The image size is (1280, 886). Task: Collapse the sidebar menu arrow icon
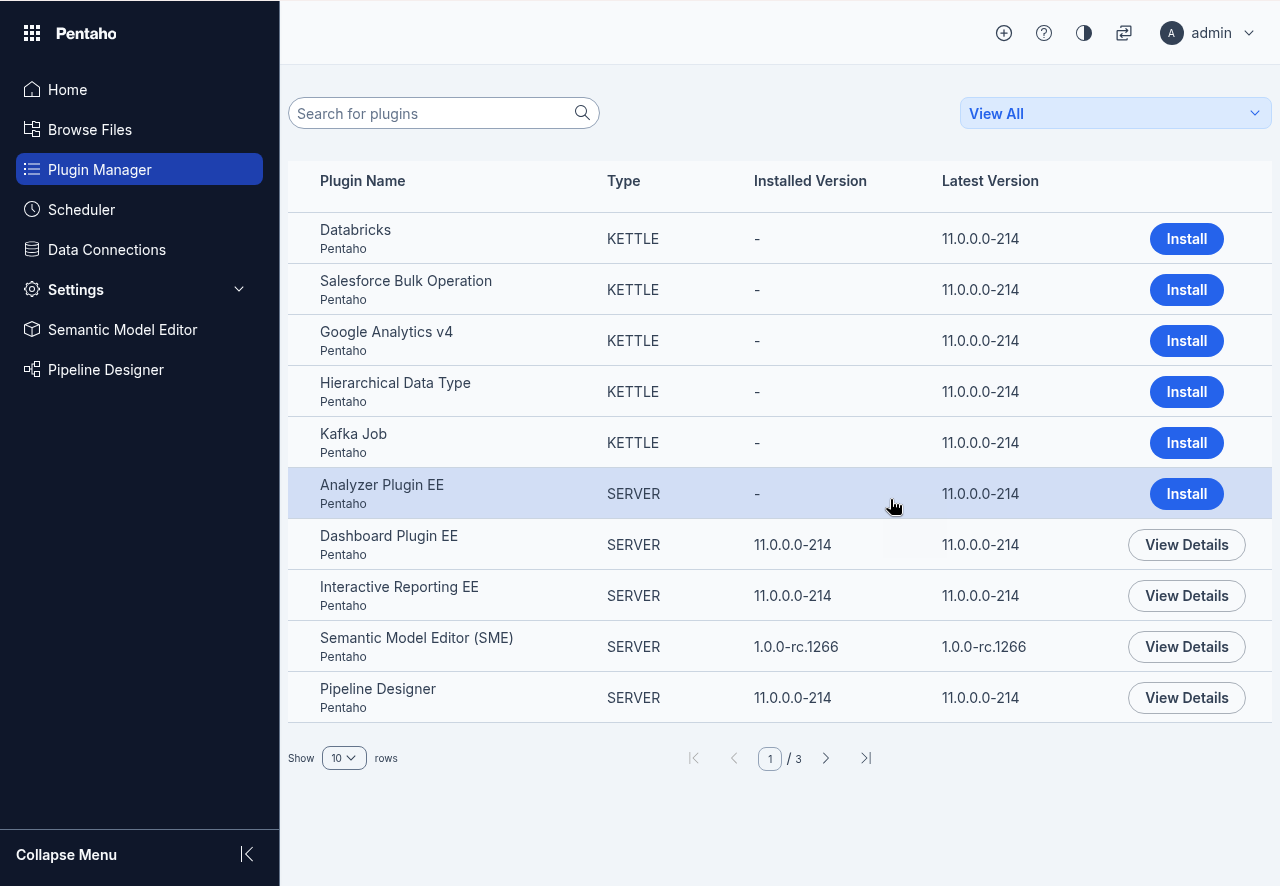(x=247, y=854)
